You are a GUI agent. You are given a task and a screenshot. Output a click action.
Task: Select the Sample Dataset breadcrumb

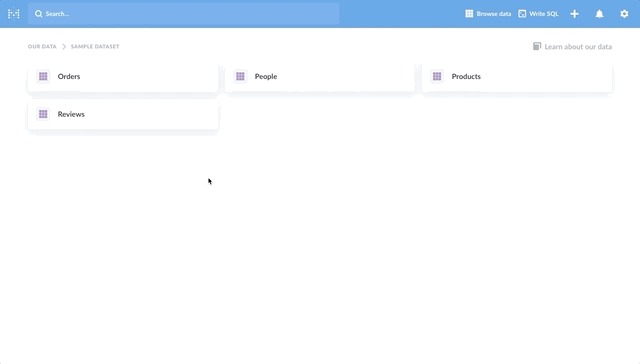tap(95, 47)
